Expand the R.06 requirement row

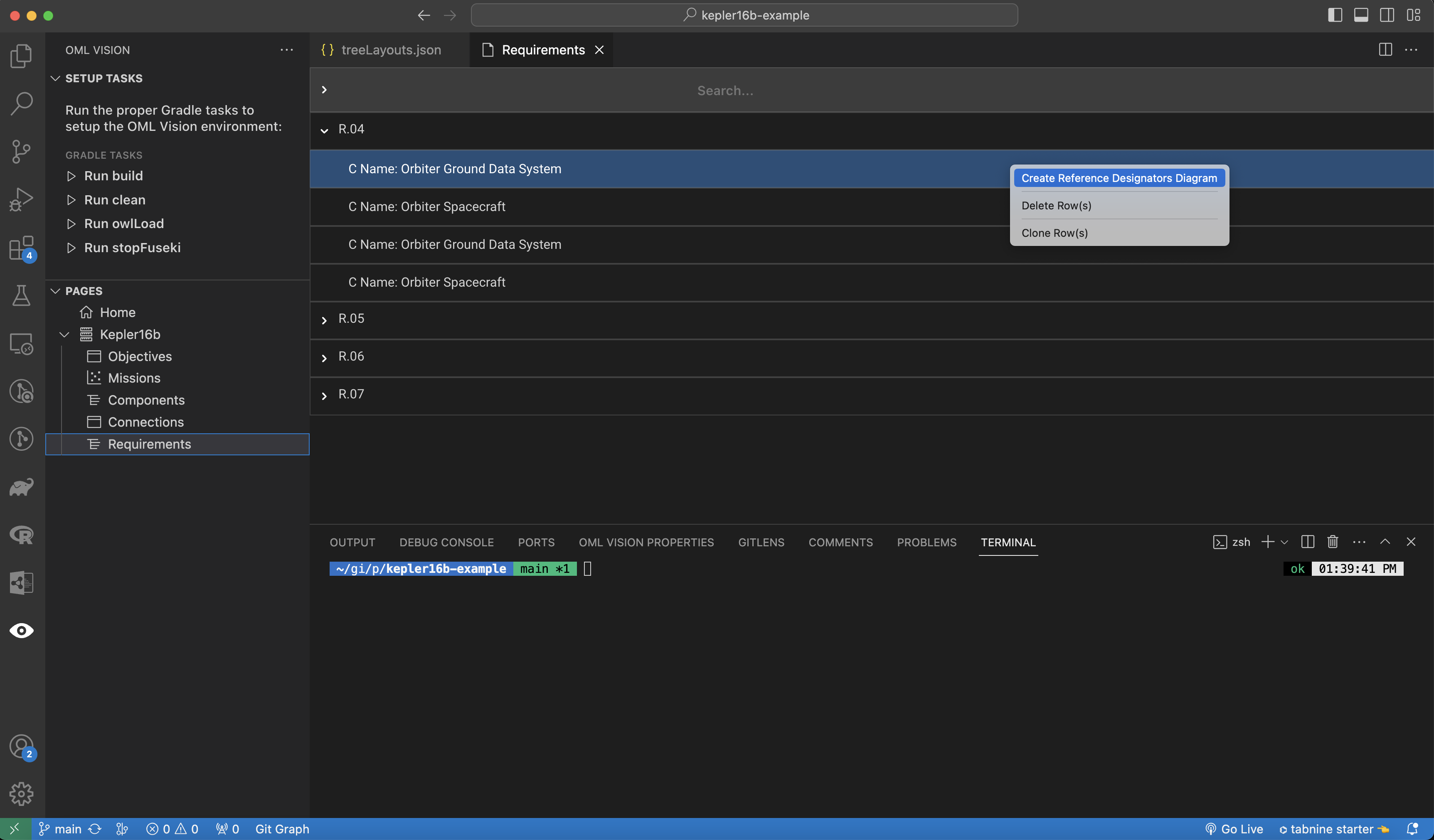point(324,358)
